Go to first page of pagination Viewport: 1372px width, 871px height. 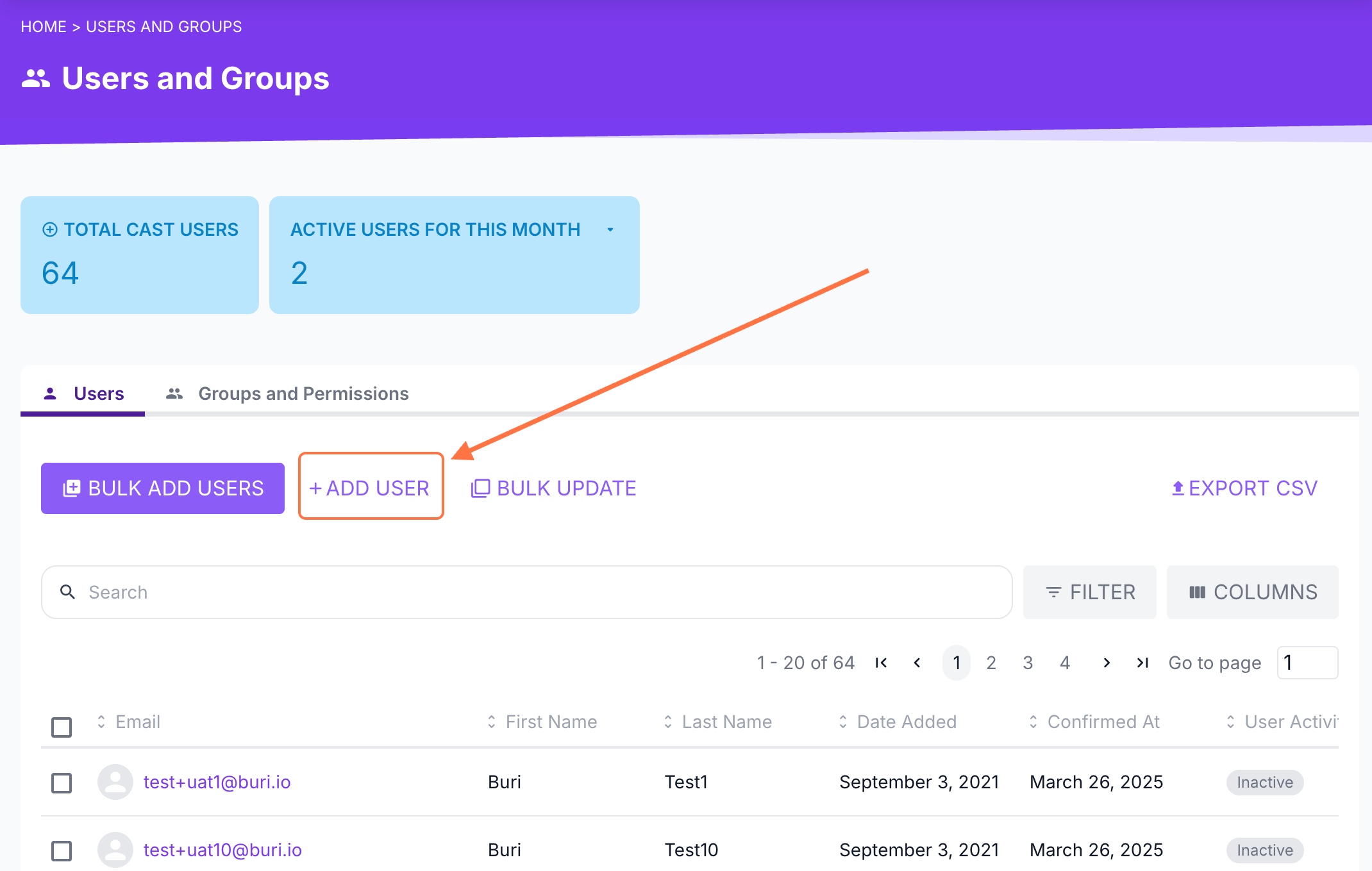click(x=881, y=663)
